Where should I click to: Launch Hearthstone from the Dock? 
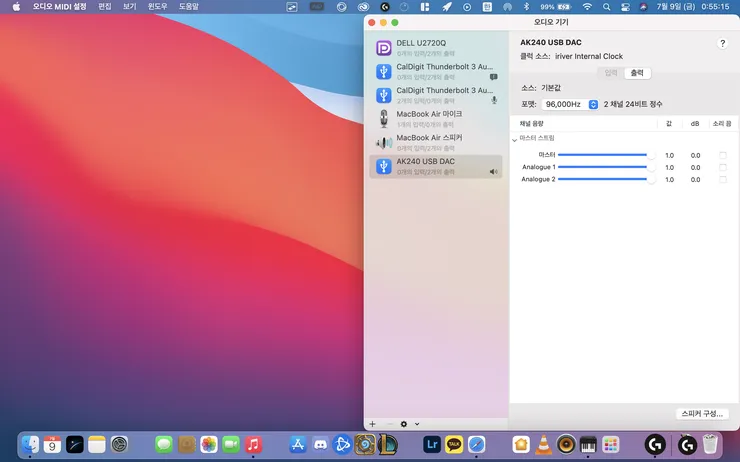coord(365,444)
